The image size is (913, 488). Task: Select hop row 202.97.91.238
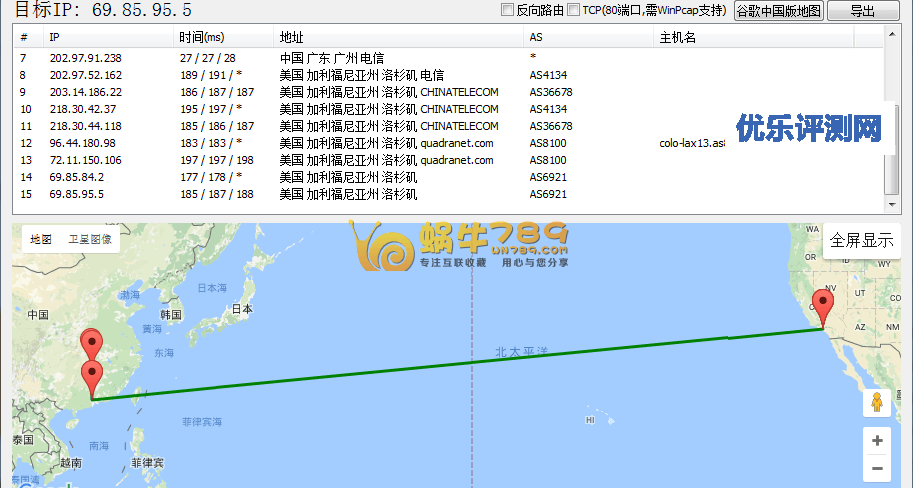coord(448,58)
